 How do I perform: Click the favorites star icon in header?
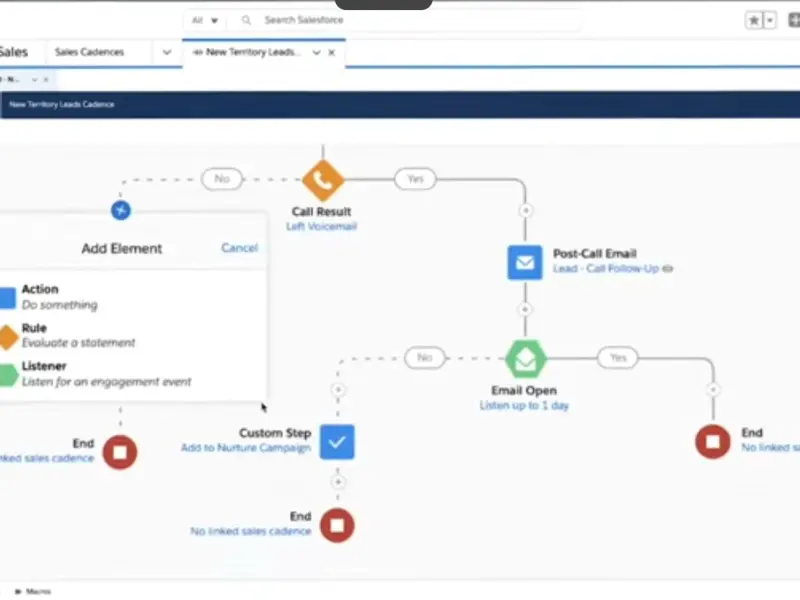(x=754, y=20)
